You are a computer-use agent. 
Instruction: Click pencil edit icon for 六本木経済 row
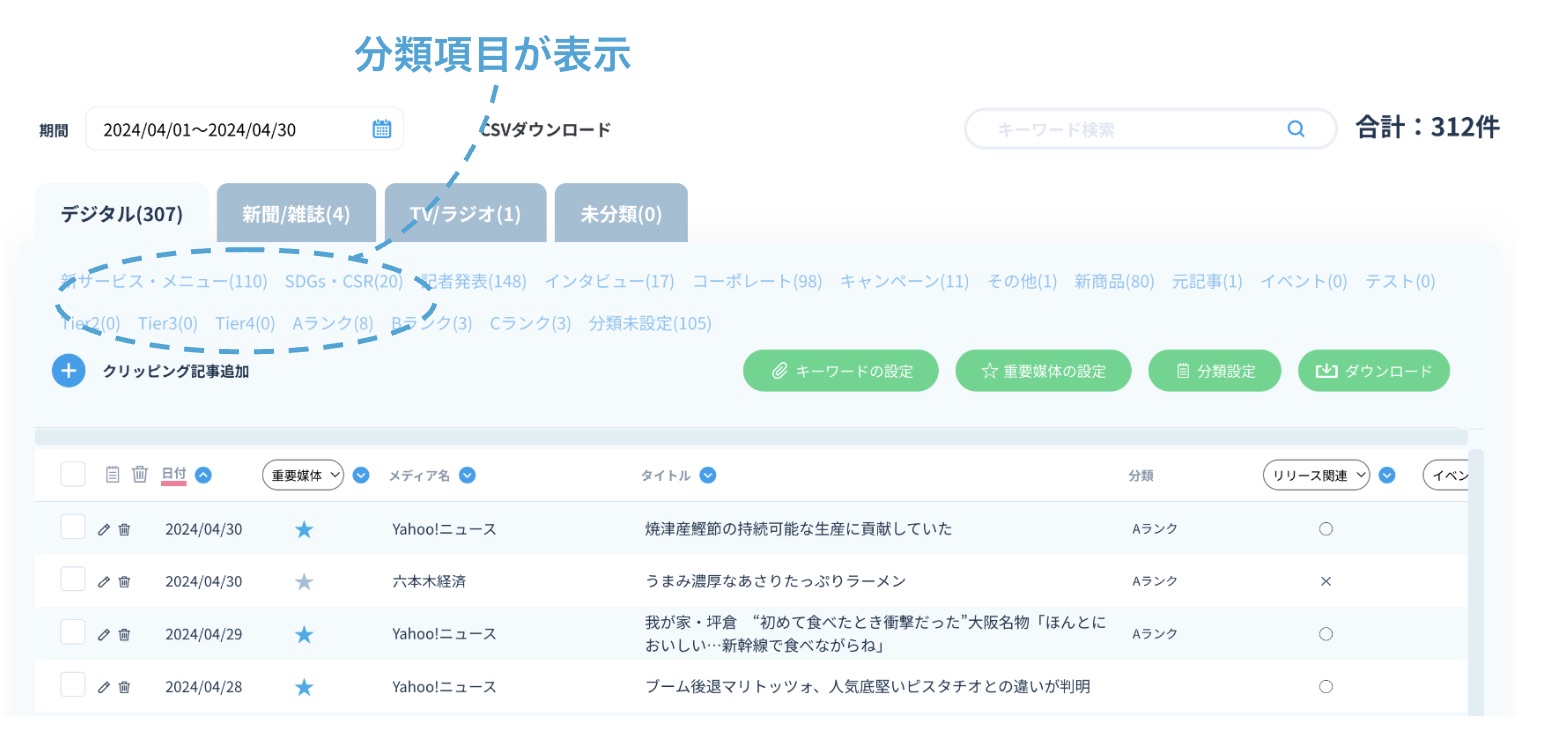[x=103, y=582]
